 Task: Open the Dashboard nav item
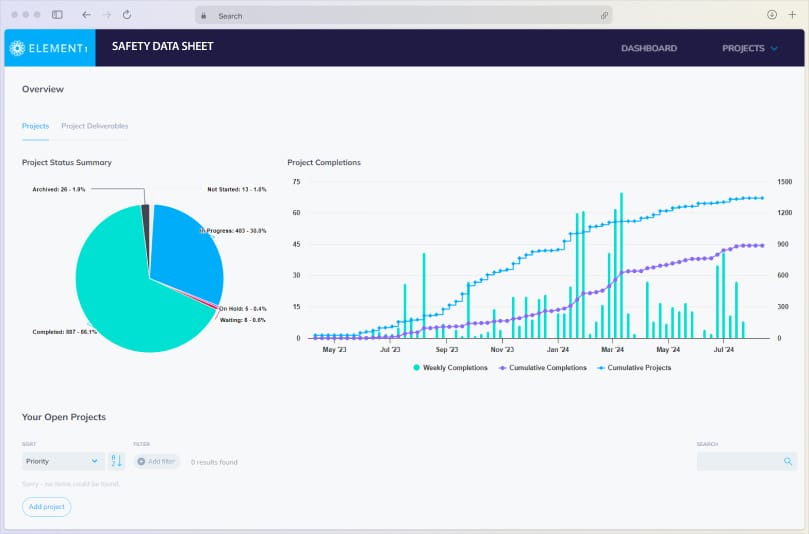[x=649, y=48]
